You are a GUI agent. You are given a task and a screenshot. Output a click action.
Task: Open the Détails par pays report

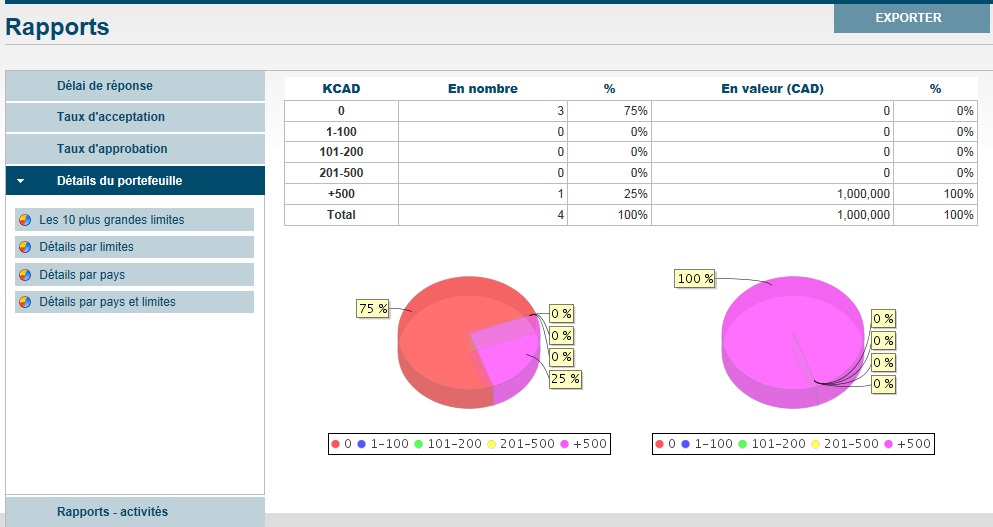click(x=134, y=275)
